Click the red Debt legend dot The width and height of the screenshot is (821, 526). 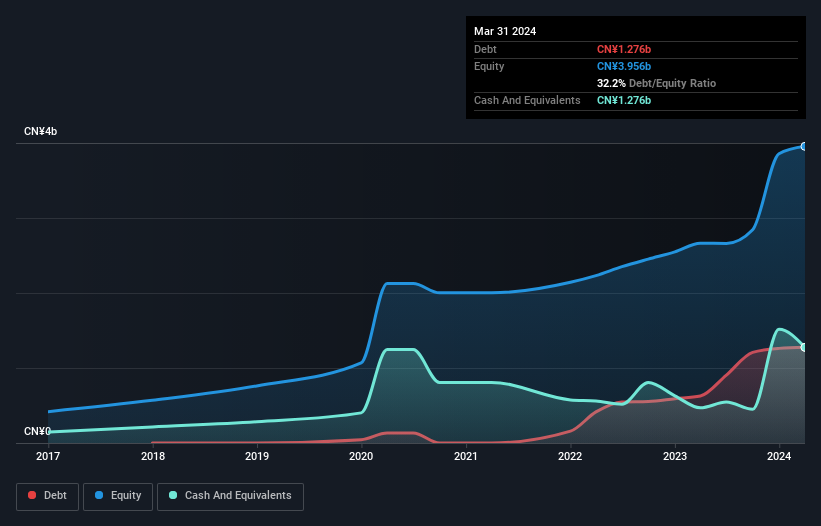tap(32, 495)
